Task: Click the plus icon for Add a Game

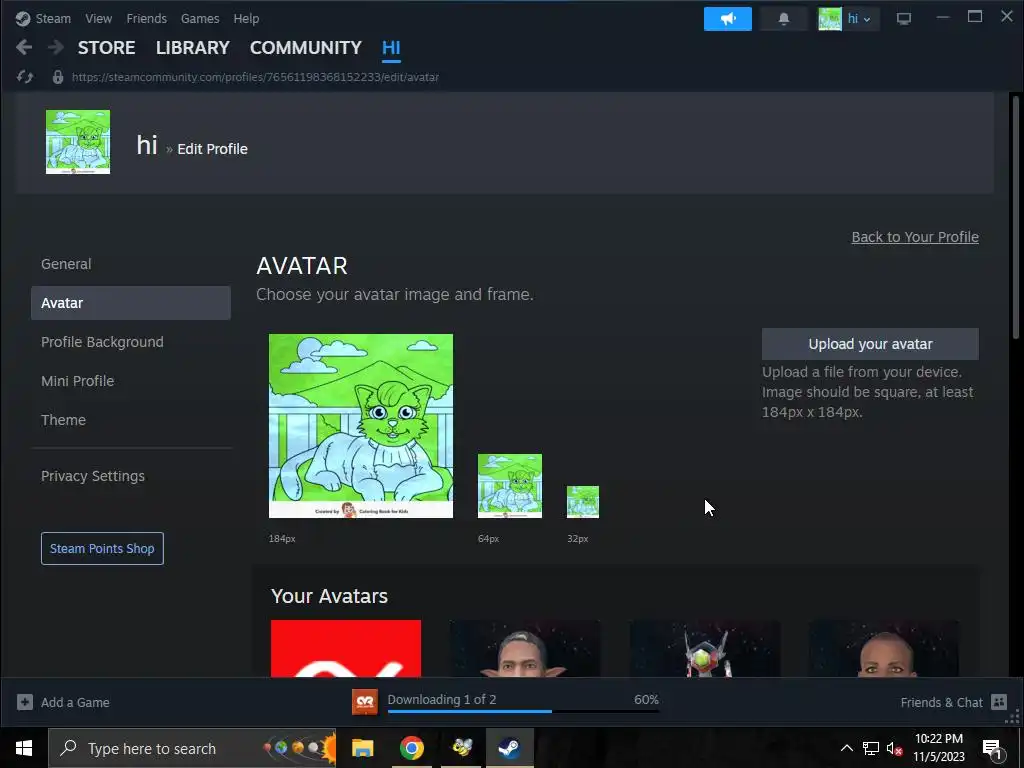Action: point(25,702)
